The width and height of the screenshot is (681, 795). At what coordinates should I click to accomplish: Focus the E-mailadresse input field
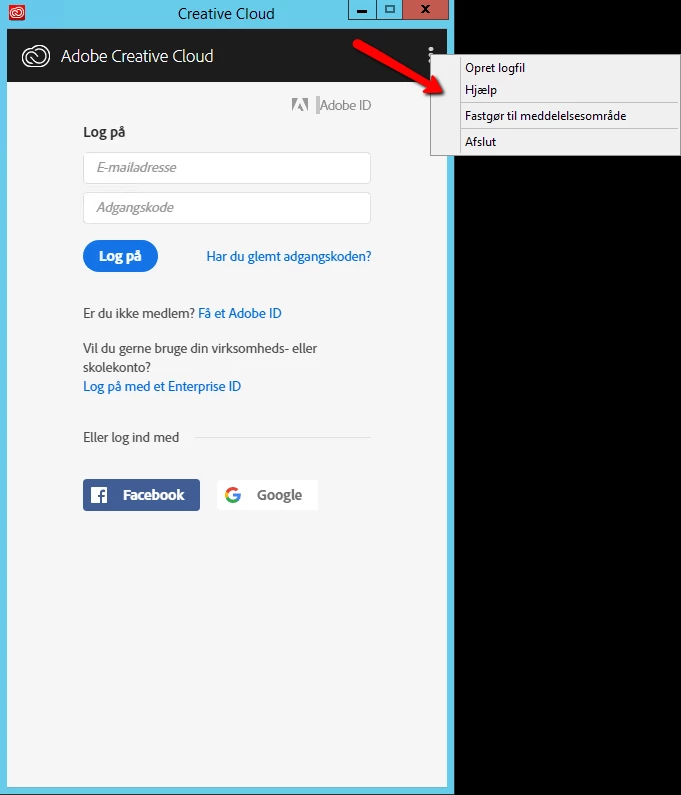click(x=227, y=168)
